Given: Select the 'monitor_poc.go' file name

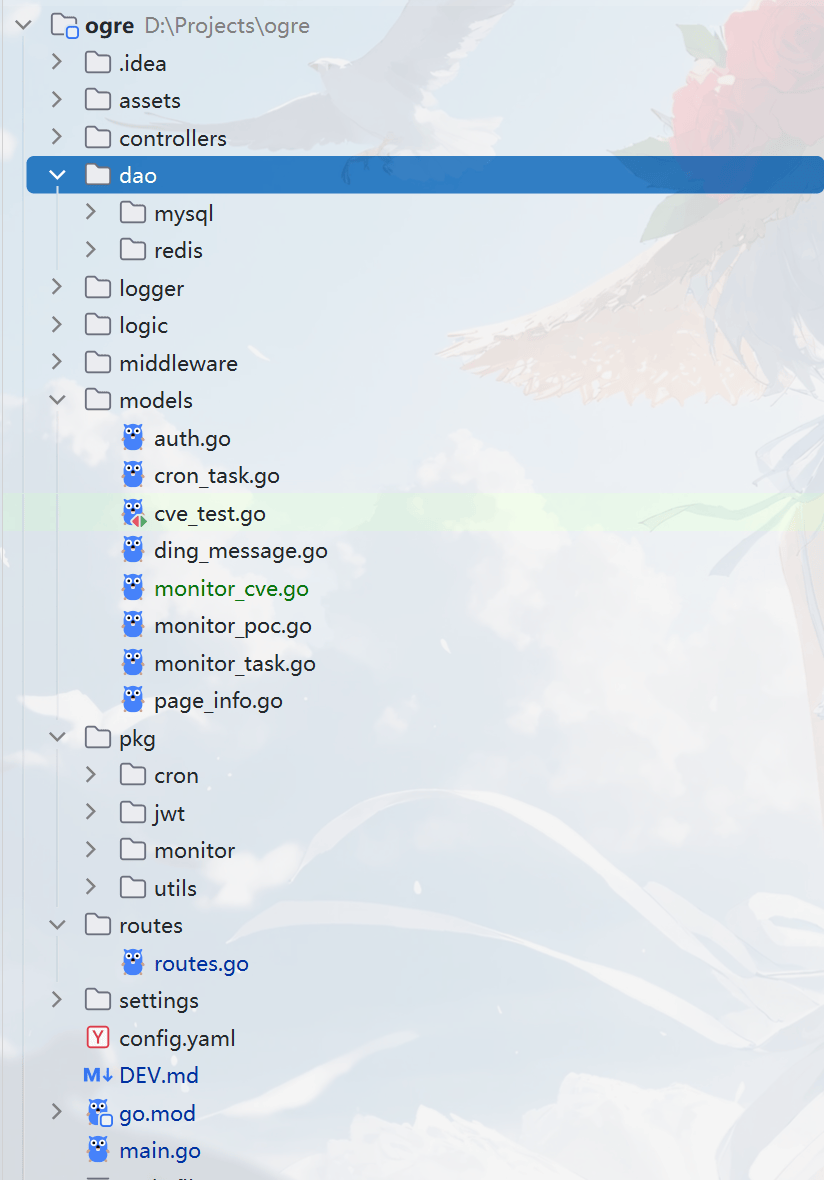Looking at the screenshot, I should pos(233,626).
